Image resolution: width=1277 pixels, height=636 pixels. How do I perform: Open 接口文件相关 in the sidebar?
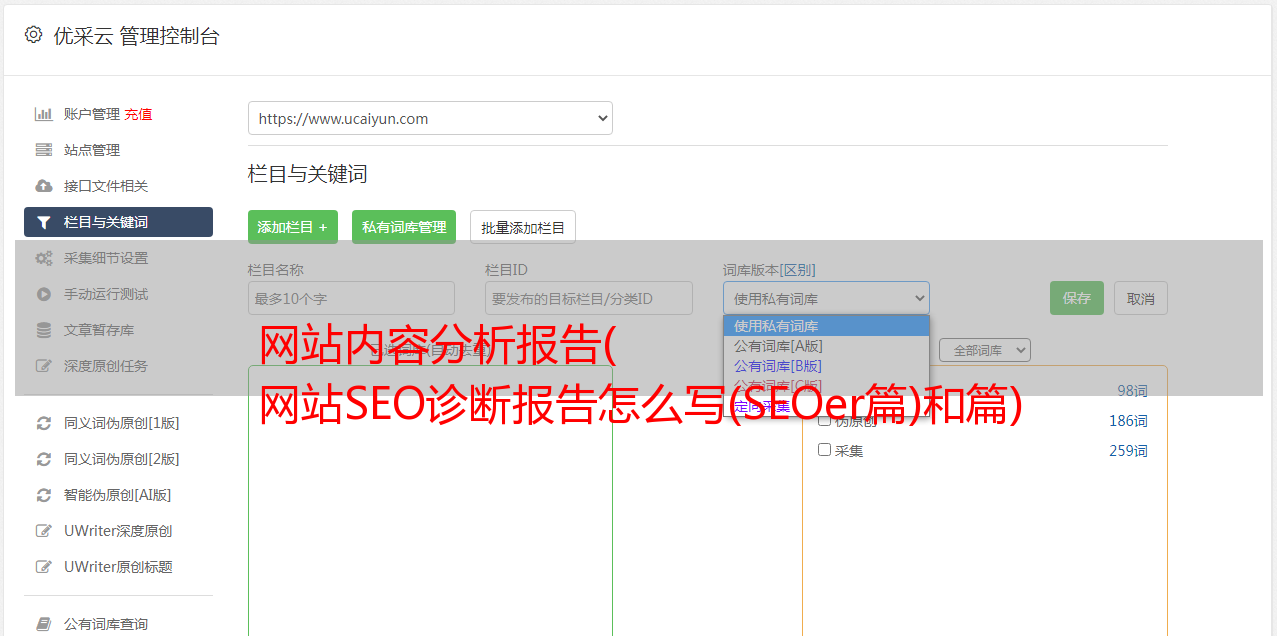(x=106, y=186)
